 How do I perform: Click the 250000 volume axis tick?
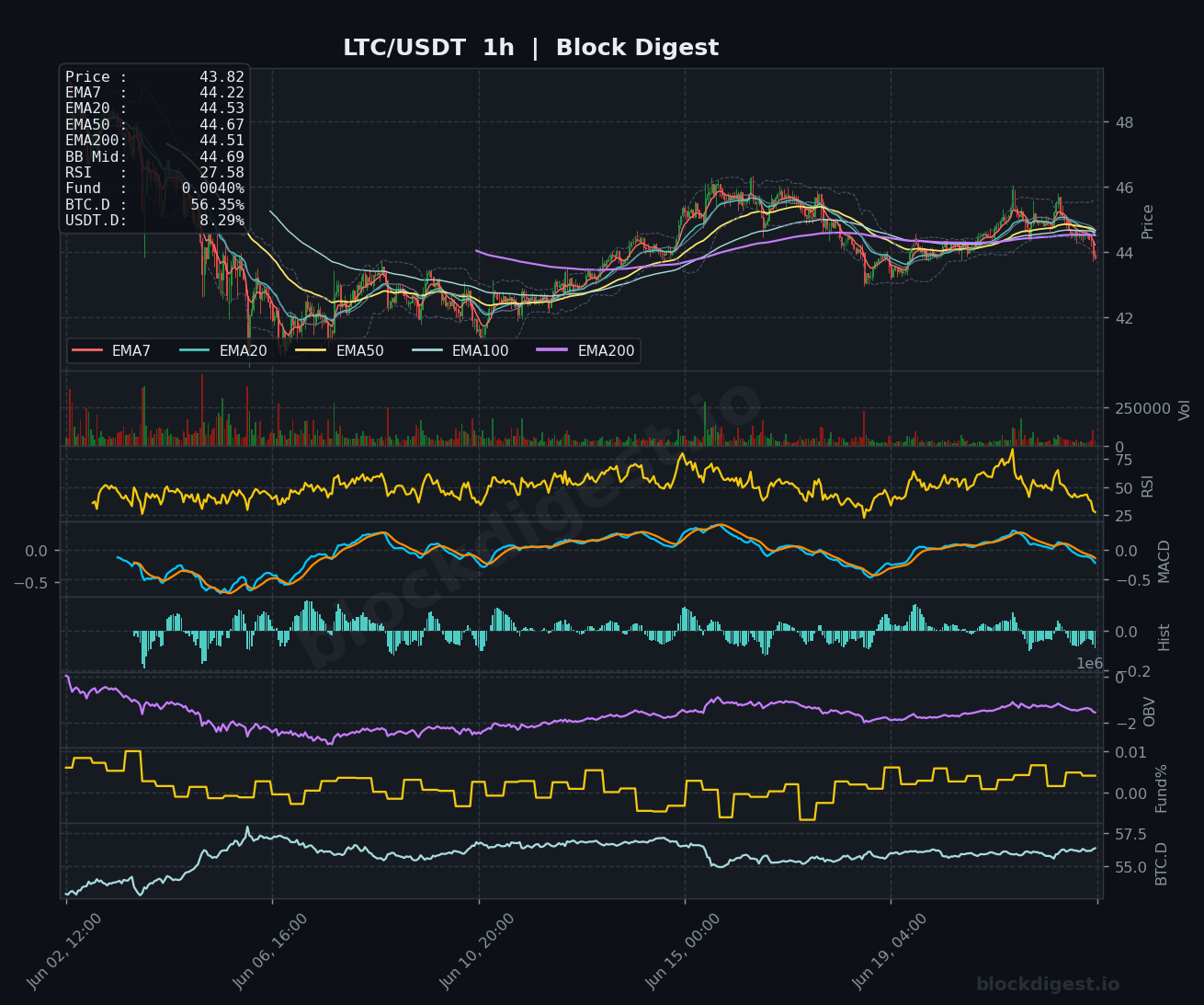[x=1142, y=408]
